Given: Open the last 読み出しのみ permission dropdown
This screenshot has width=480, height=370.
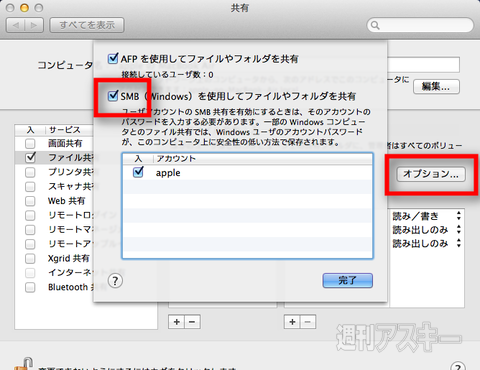Looking at the screenshot, I should [x=427, y=243].
